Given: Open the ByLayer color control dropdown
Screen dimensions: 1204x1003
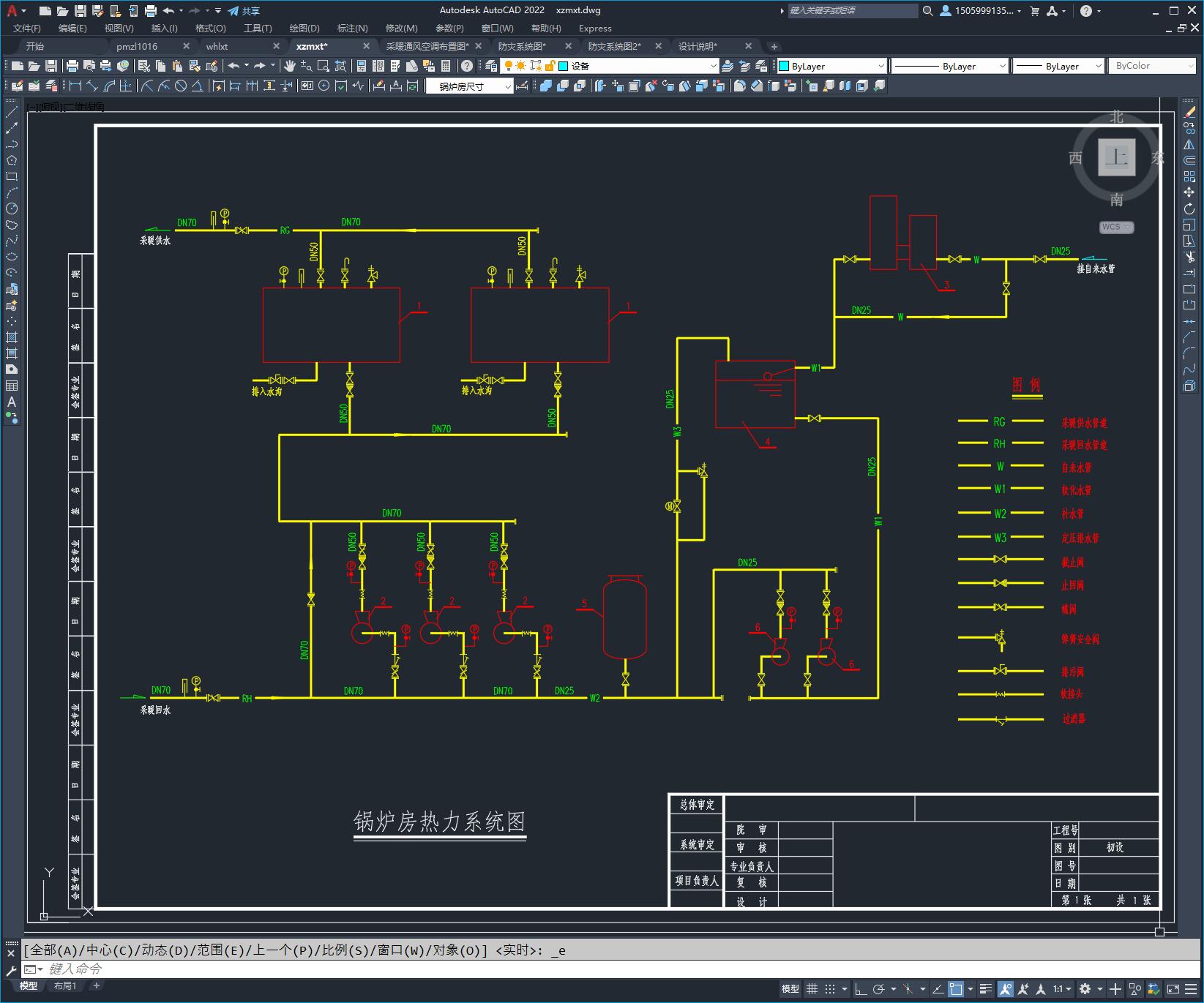Looking at the screenshot, I should pyautogui.click(x=832, y=66).
